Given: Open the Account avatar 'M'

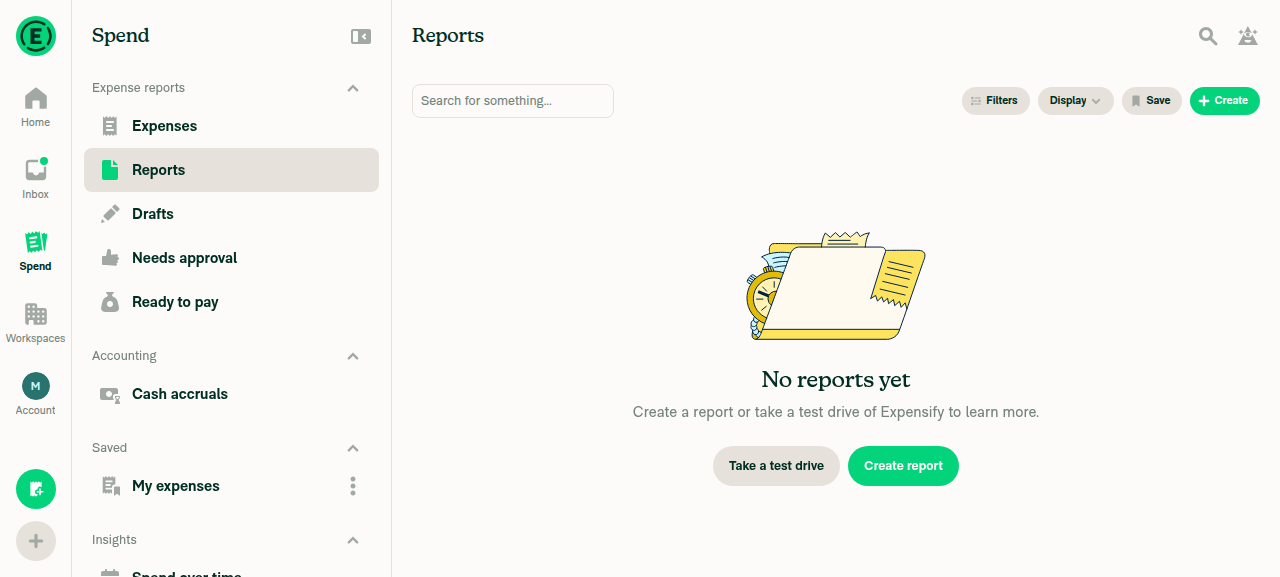Looking at the screenshot, I should point(36,386).
